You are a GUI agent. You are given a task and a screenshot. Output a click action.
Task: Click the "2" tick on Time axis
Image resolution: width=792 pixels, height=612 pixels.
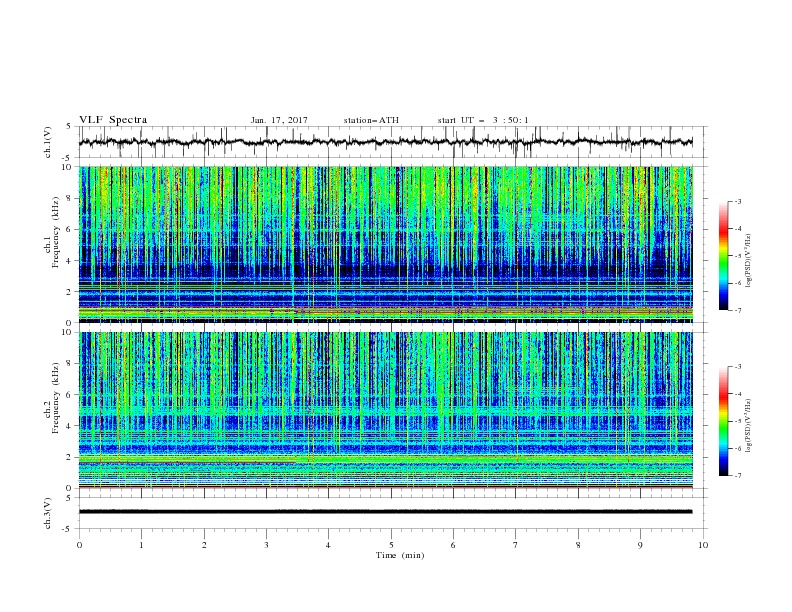pyautogui.click(x=204, y=545)
